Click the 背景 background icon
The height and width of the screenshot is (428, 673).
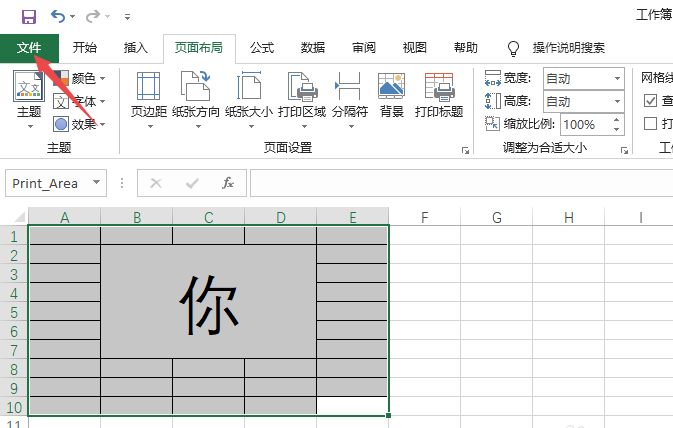[x=391, y=86]
